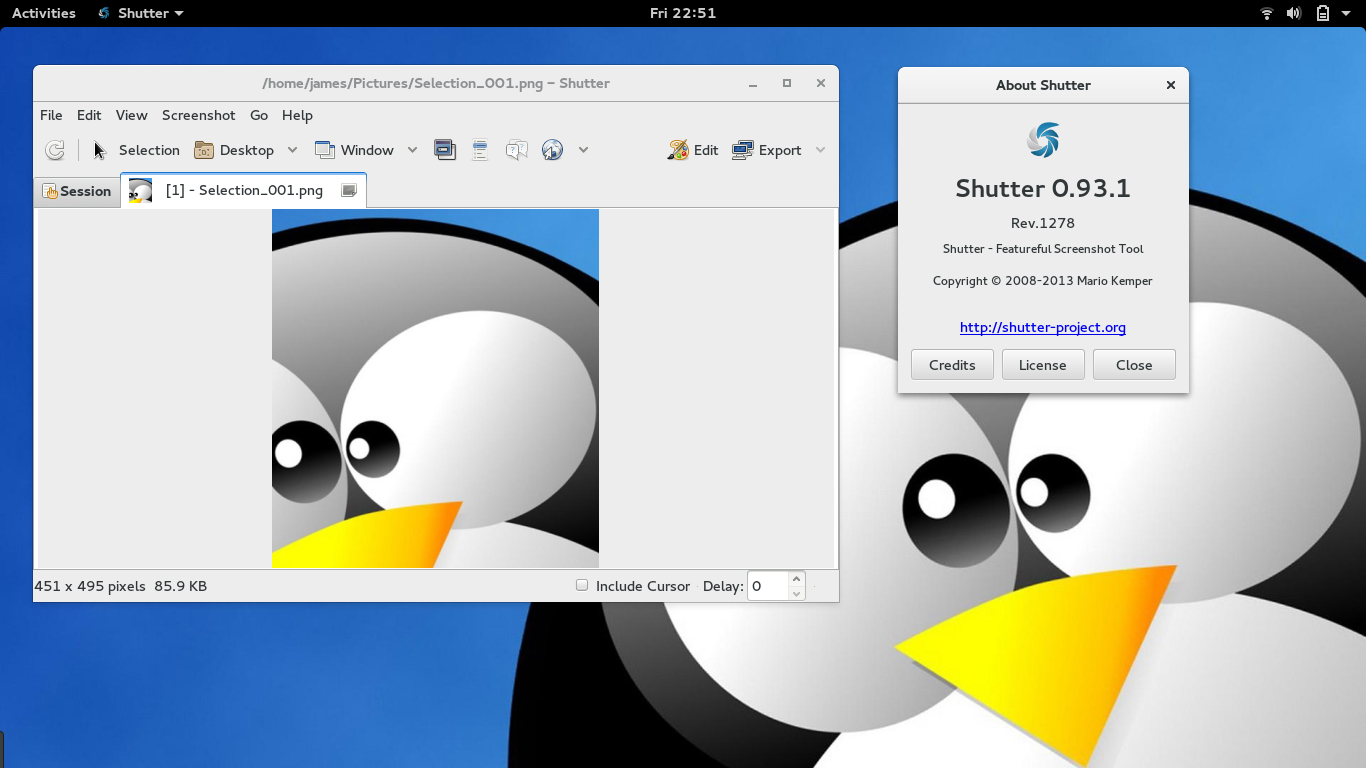
Task: Open the Help menu
Action: point(297,115)
